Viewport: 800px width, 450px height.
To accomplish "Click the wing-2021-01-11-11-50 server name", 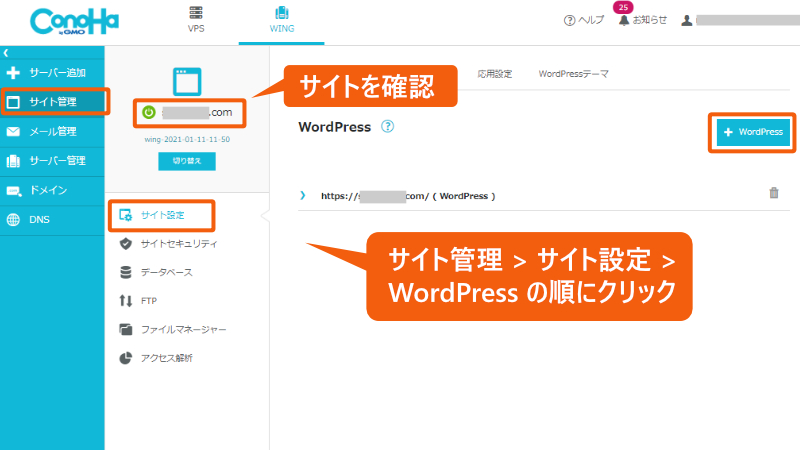I will pyautogui.click(x=187, y=139).
